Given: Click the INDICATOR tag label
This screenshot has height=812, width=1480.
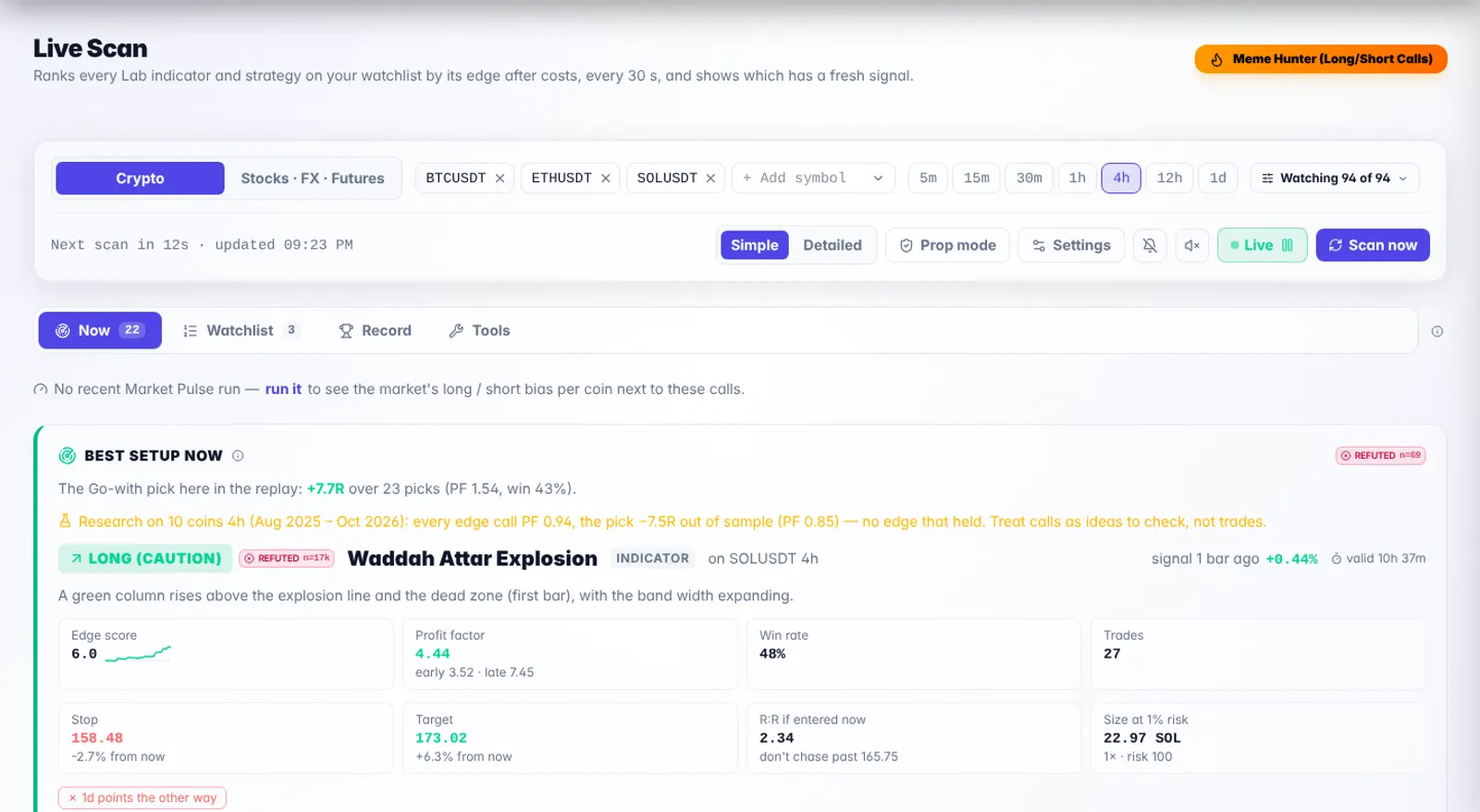Looking at the screenshot, I should tap(652, 559).
